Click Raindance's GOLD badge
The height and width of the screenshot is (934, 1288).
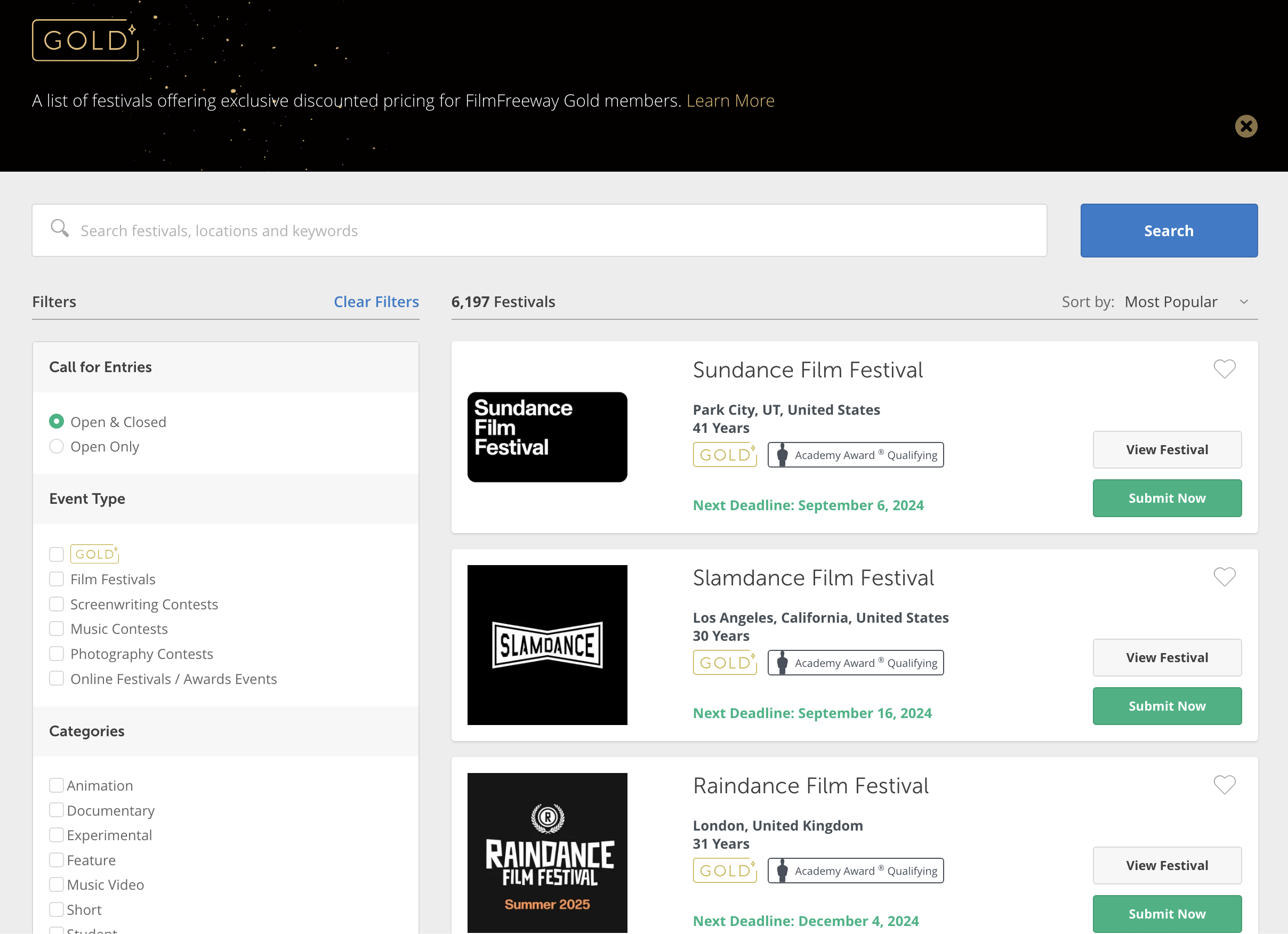(x=725, y=871)
